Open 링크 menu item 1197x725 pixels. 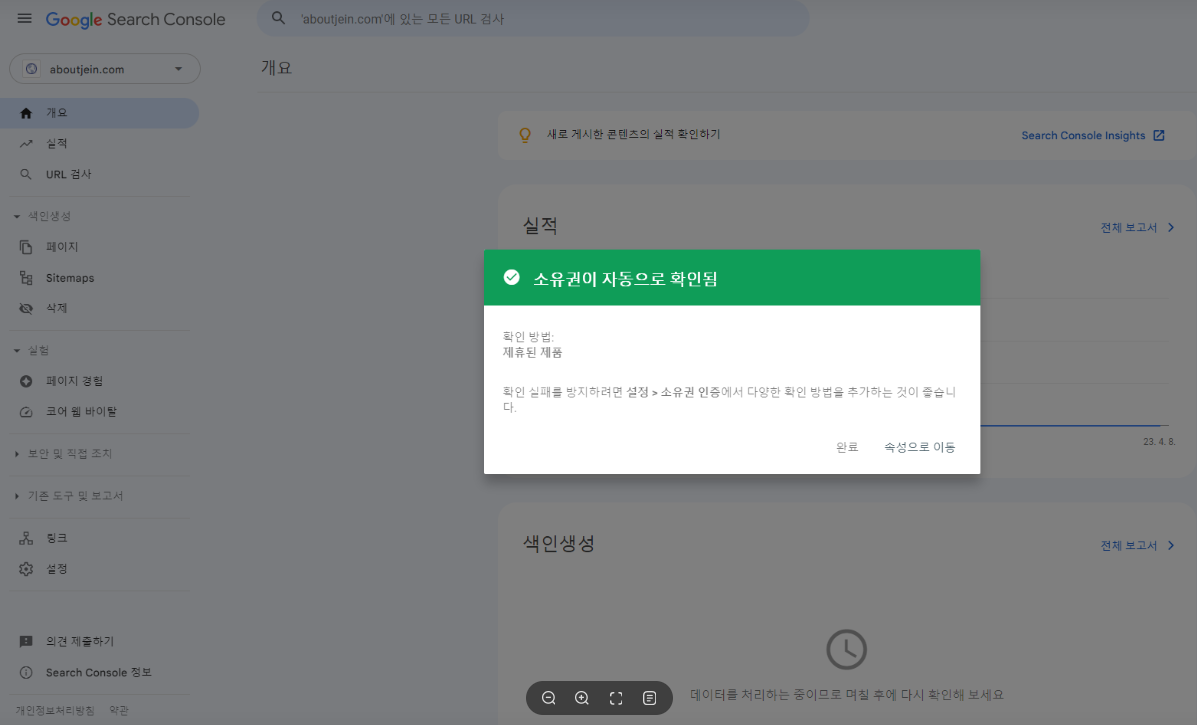coord(99,538)
